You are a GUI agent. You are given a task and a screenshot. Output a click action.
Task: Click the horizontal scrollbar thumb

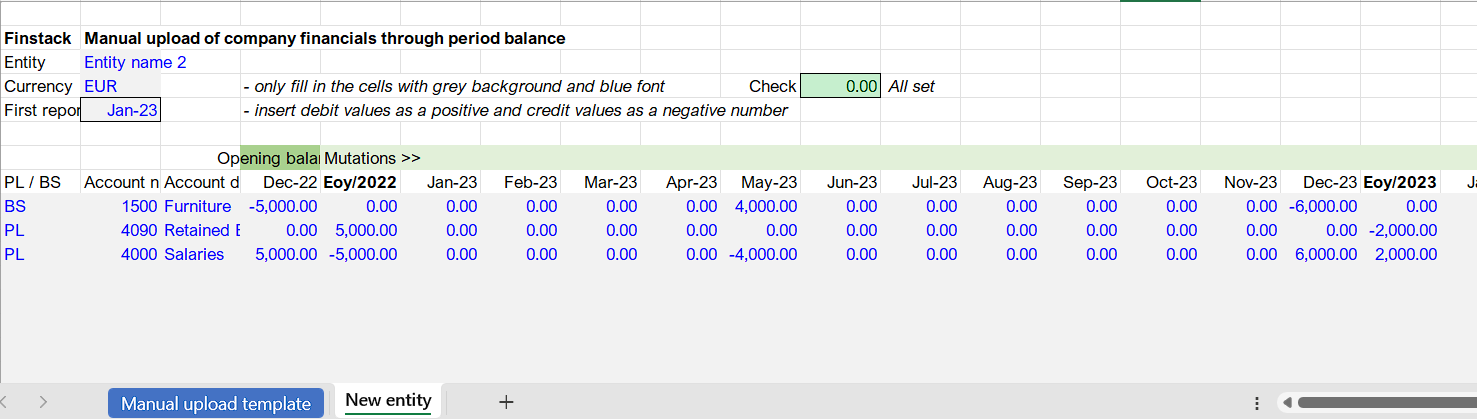(x=1386, y=403)
